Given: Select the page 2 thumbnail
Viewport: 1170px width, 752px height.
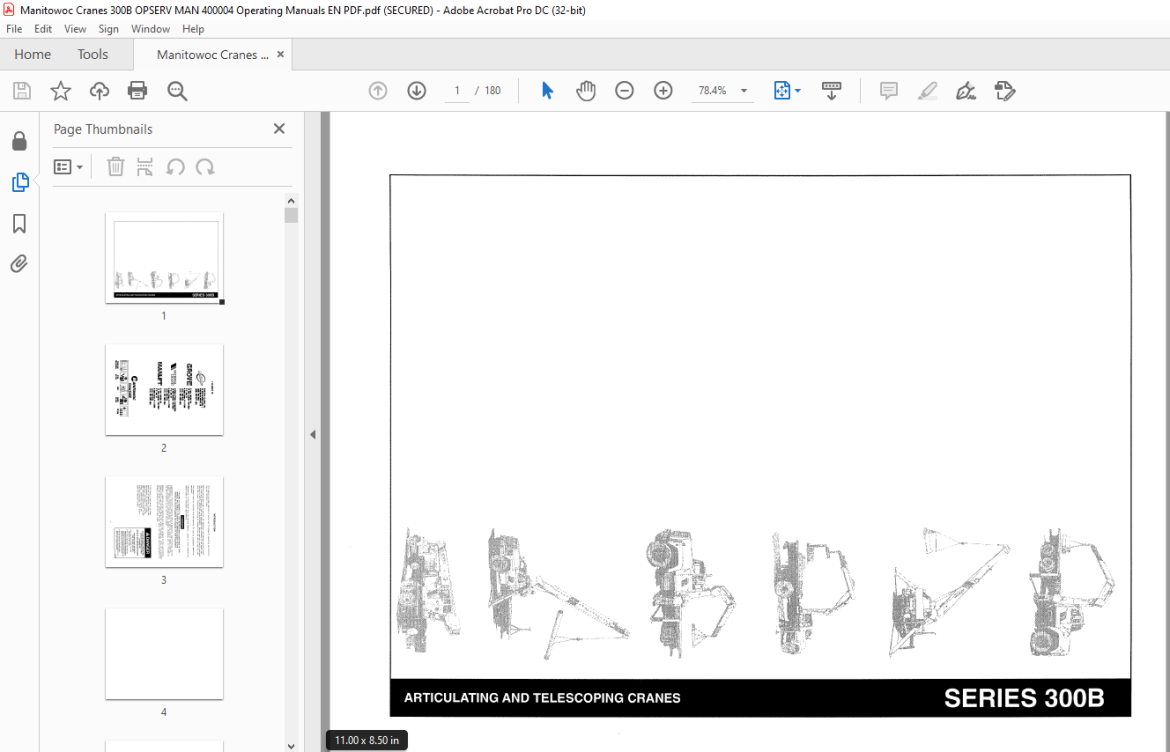Looking at the screenshot, I should (x=164, y=389).
